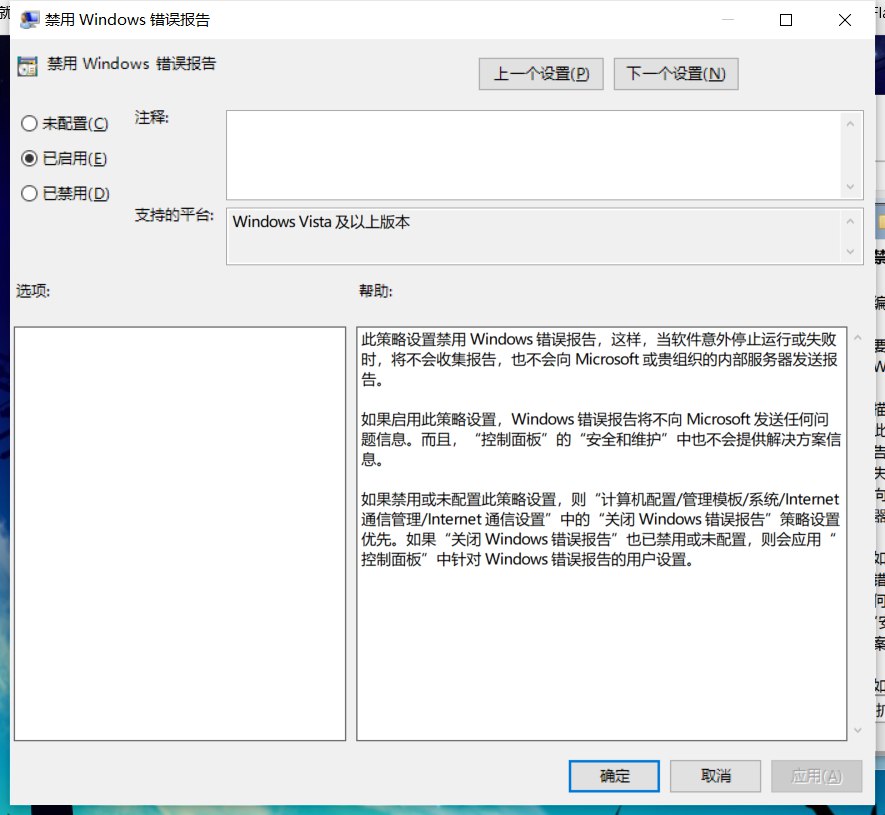The image size is (885, 815).
Task: Click the 取消 cancel button
Action: tap(715, 776)
